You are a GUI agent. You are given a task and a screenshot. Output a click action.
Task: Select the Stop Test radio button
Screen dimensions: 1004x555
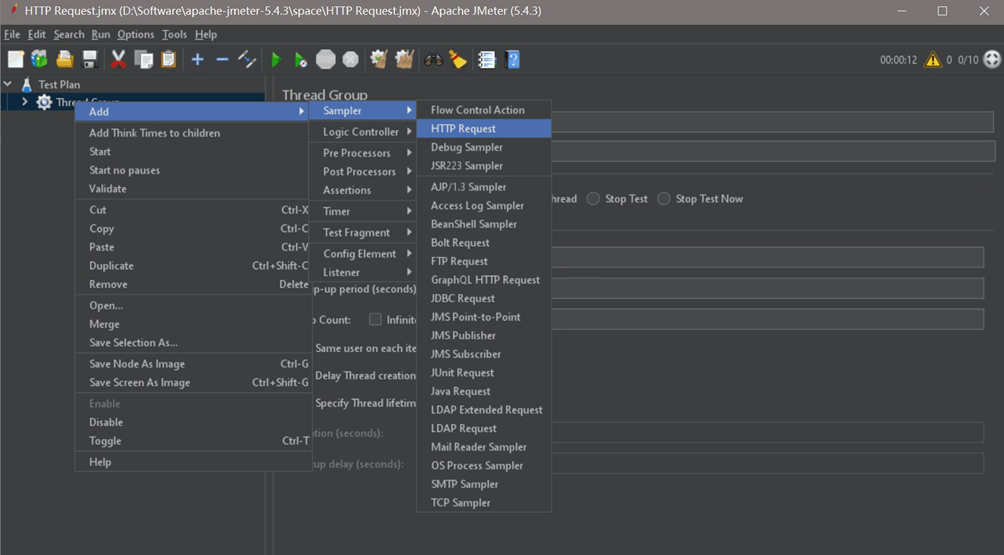(593, 199)
